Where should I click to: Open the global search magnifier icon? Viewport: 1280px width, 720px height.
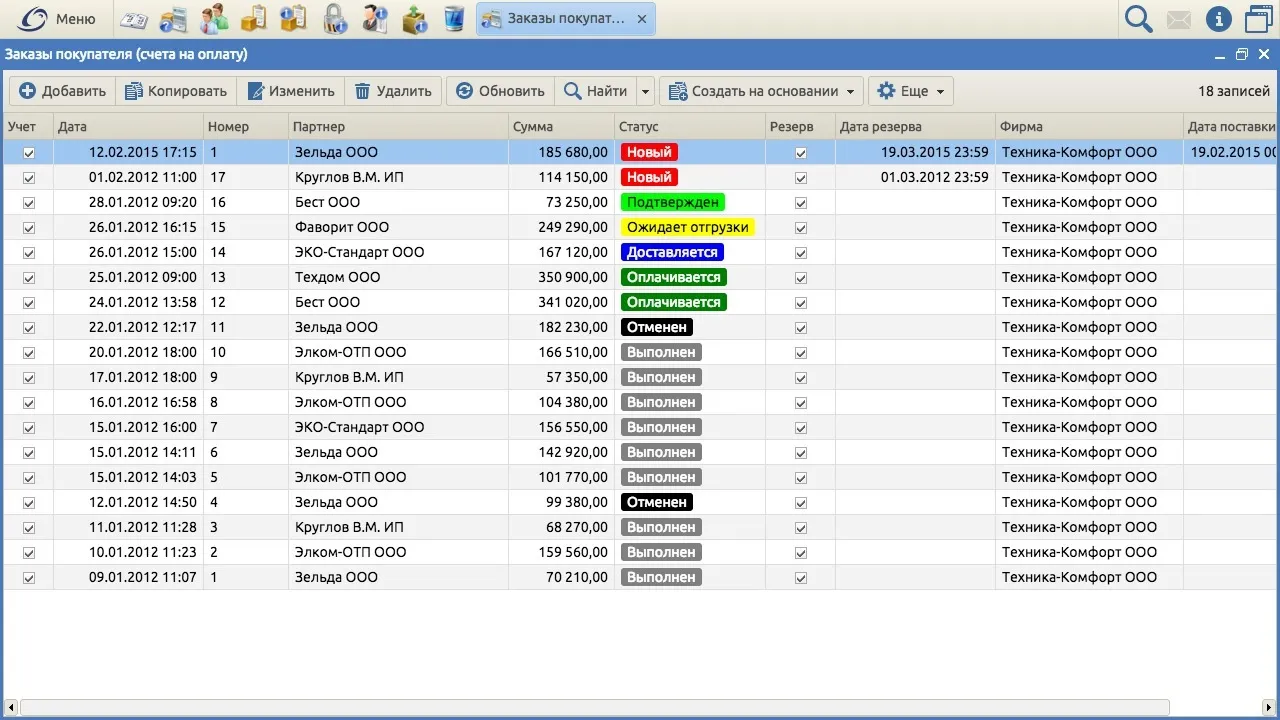1139,19
